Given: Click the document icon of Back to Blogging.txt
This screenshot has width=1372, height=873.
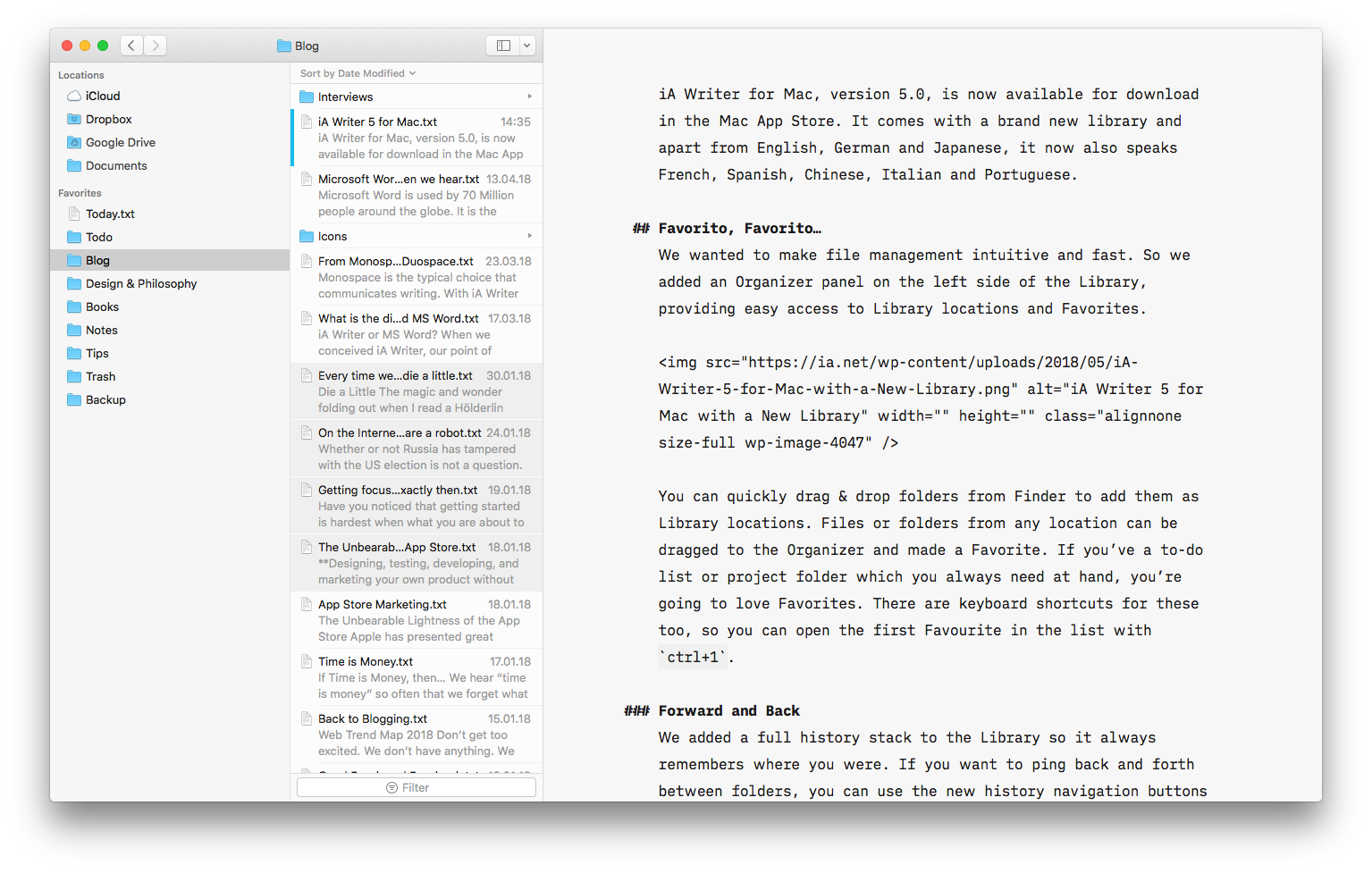Looking at the screenshot, I should coord(307,718).
